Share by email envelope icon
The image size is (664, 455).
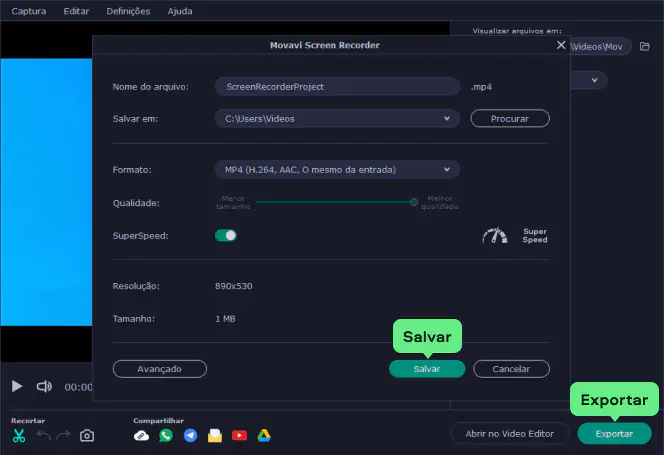[215, 436]
